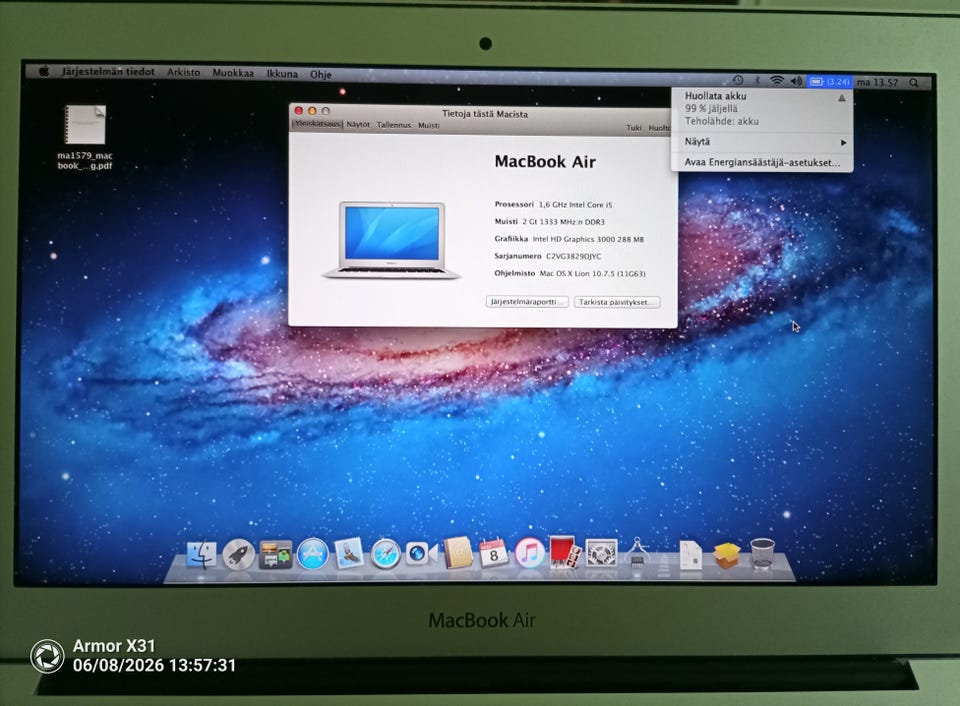Switch to the Muisti tab
The width and height of the screenshot is (960, 706).
(x=429, y=126)
